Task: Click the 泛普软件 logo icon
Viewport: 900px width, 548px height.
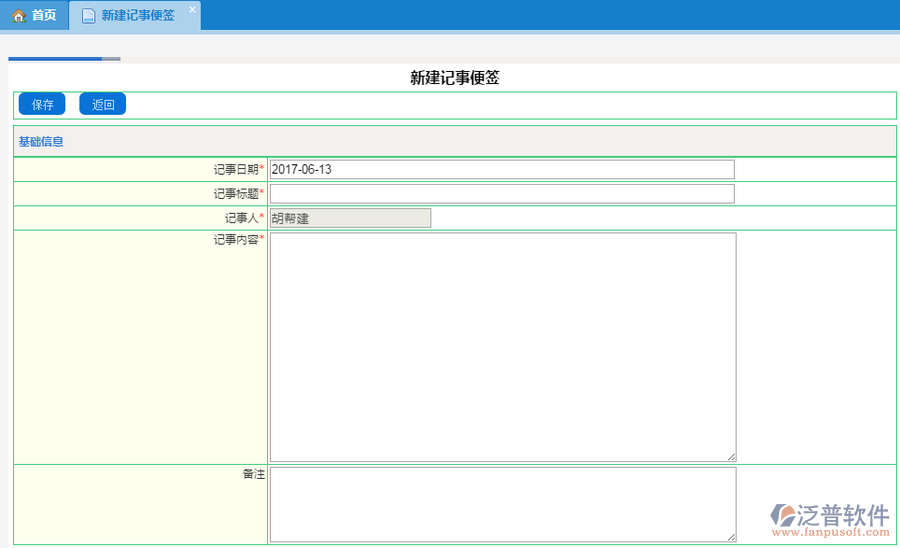Action: click(781, 514)
